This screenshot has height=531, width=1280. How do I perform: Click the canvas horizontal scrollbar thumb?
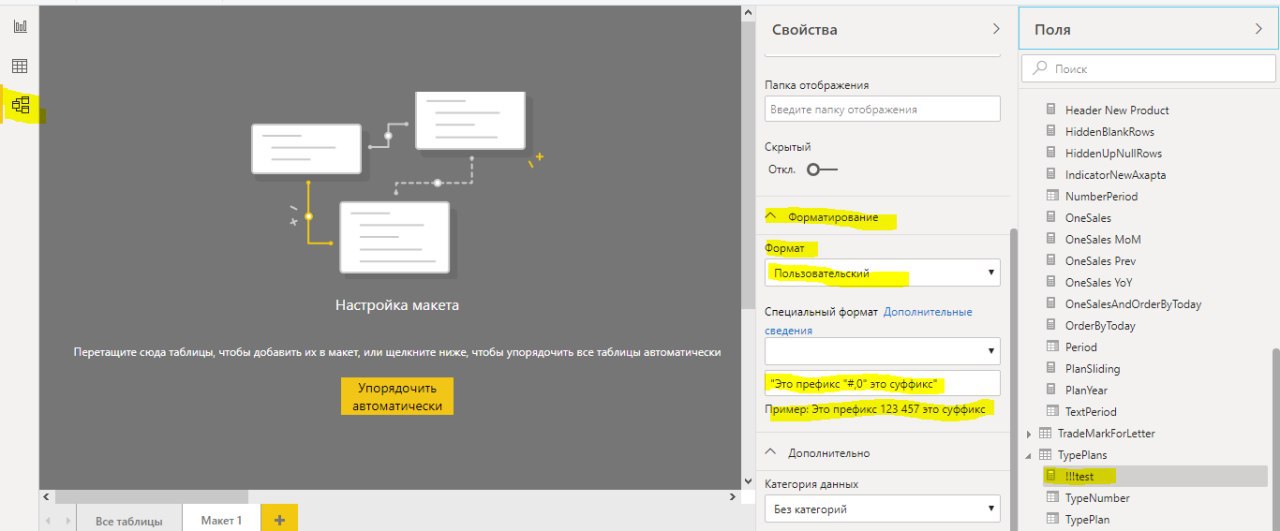[x=151, y=496]
